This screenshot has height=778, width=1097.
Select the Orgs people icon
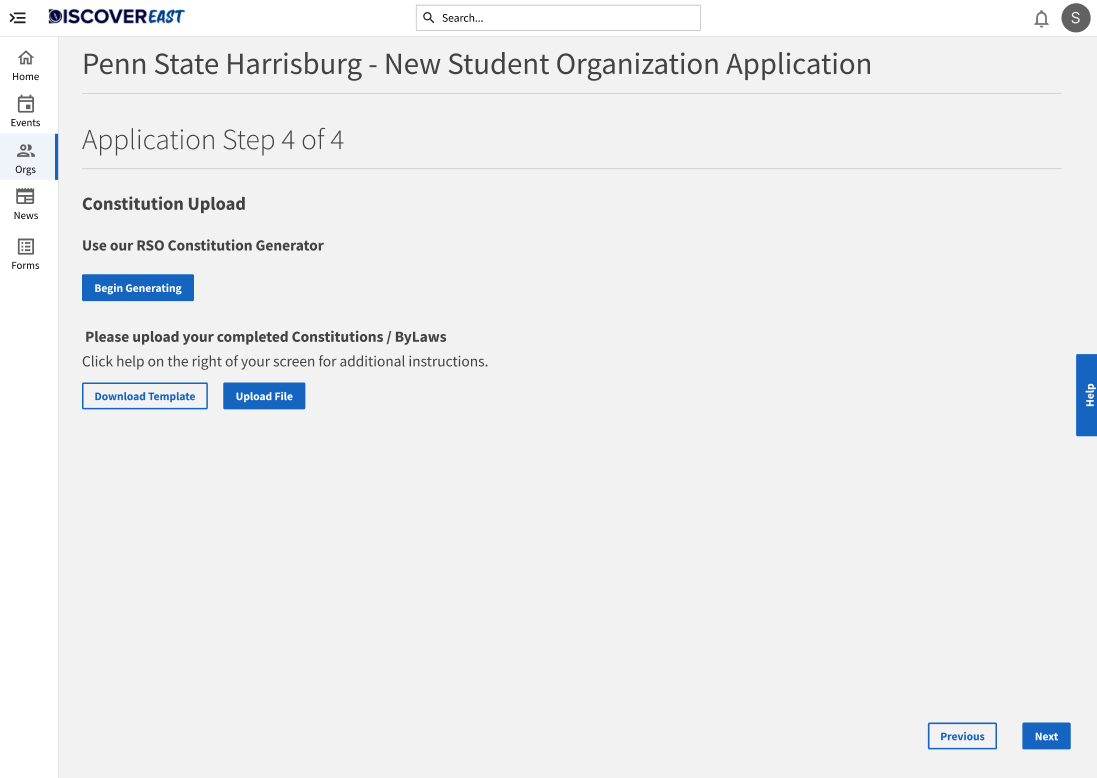coord(26,151)
